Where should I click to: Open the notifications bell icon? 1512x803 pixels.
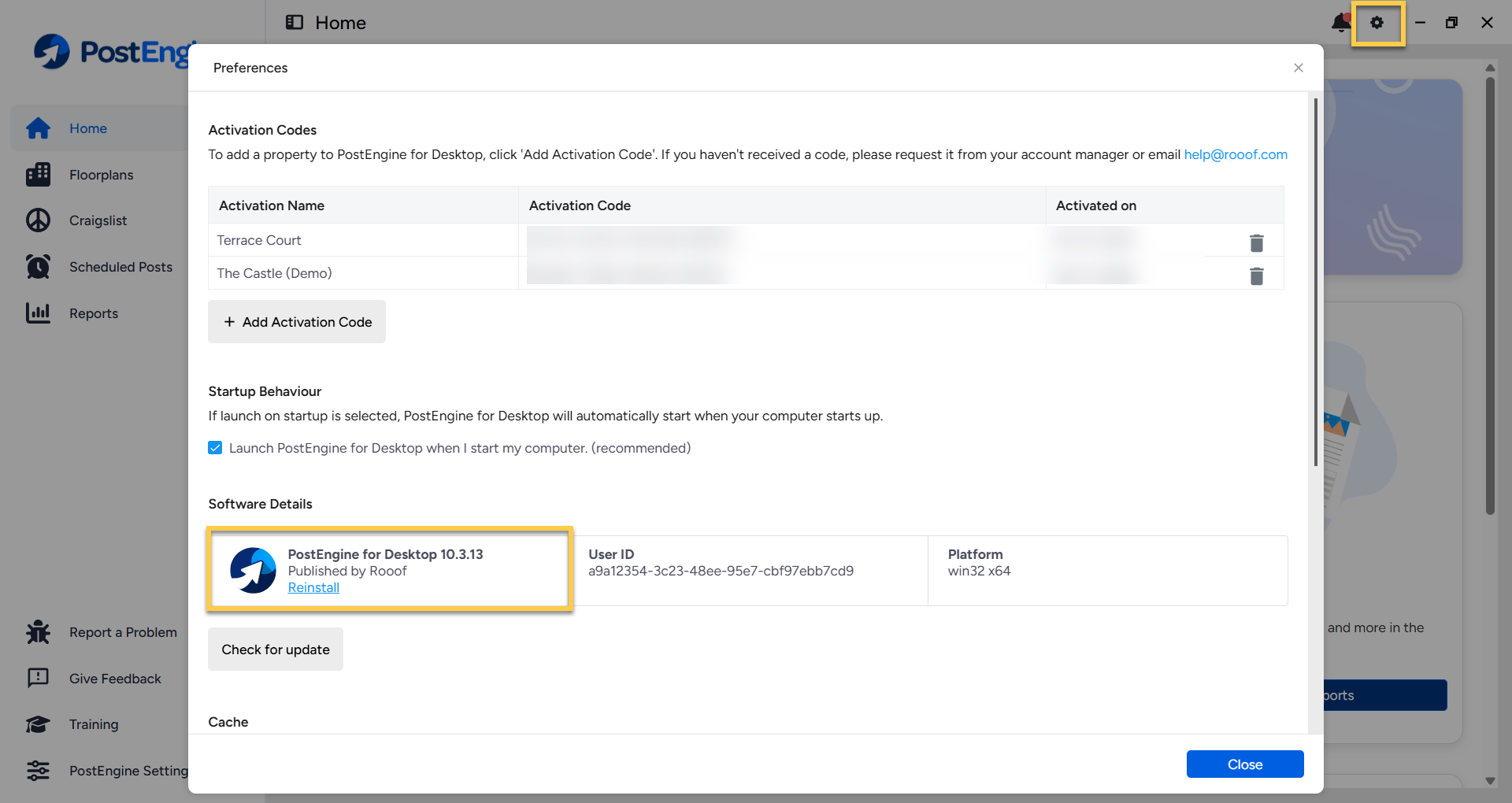[1341, 23]
